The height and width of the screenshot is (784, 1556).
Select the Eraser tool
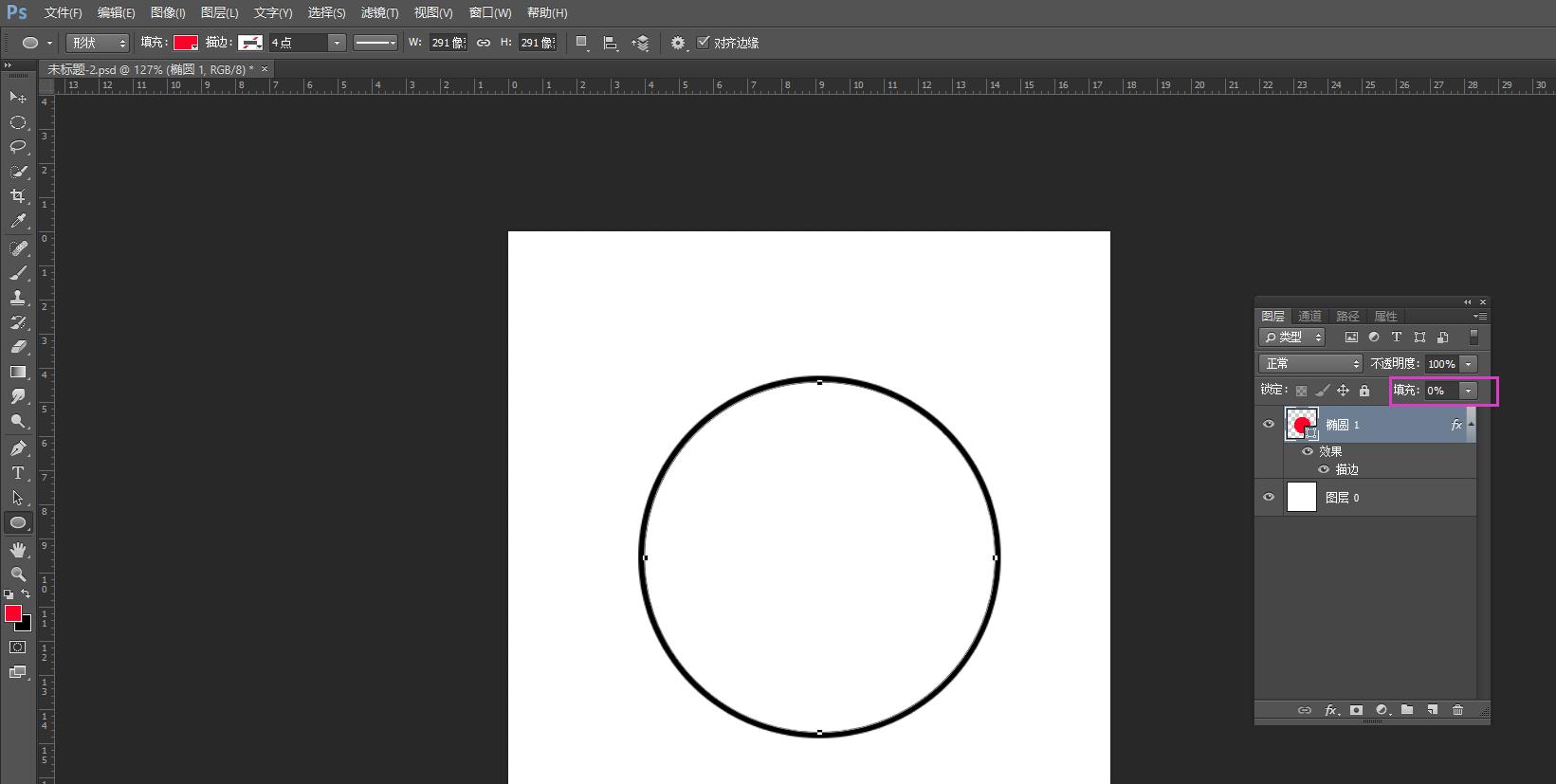pos(17,347)
